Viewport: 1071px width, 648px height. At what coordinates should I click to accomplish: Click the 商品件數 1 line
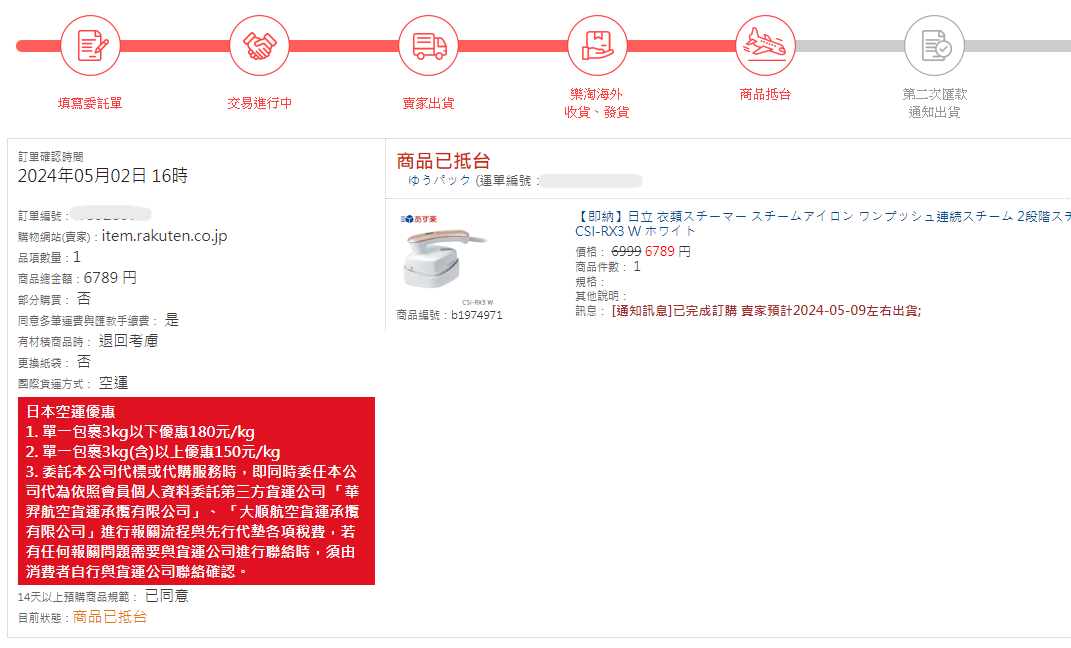(608, 266)
